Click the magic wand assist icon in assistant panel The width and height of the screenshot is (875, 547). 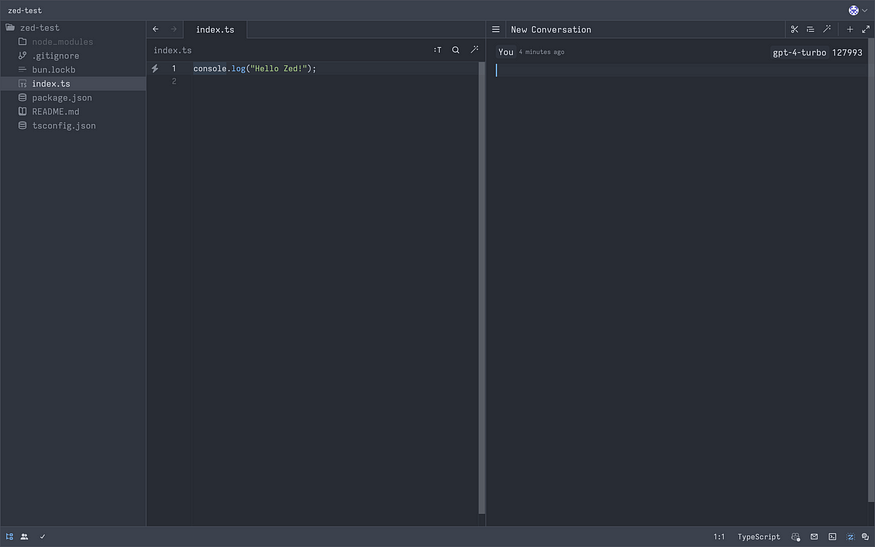827,29
